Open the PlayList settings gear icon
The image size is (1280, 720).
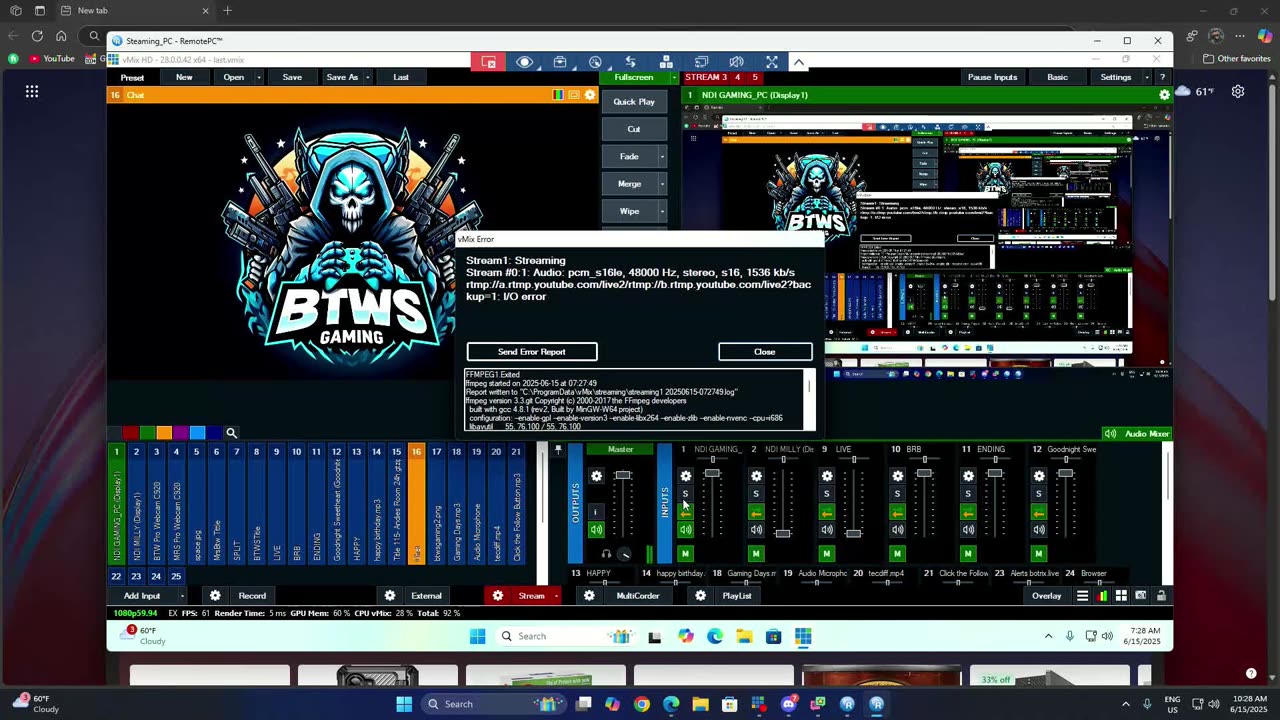[700, 596]
